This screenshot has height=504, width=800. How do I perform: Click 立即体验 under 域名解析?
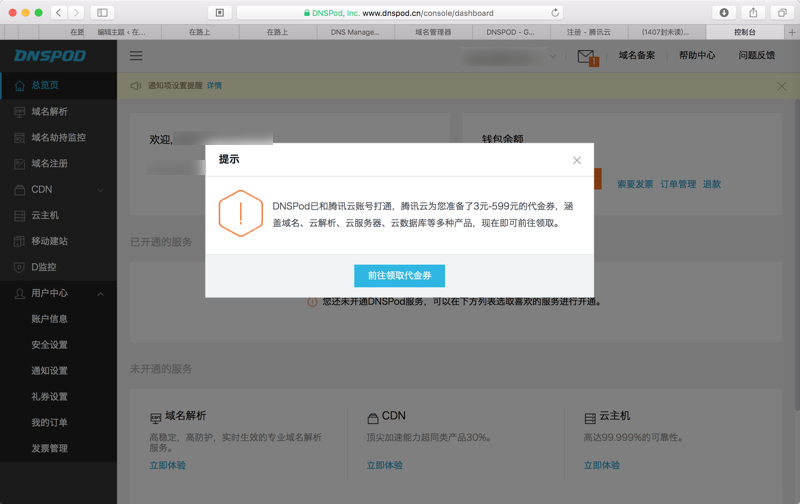click(x=167, y=465)
